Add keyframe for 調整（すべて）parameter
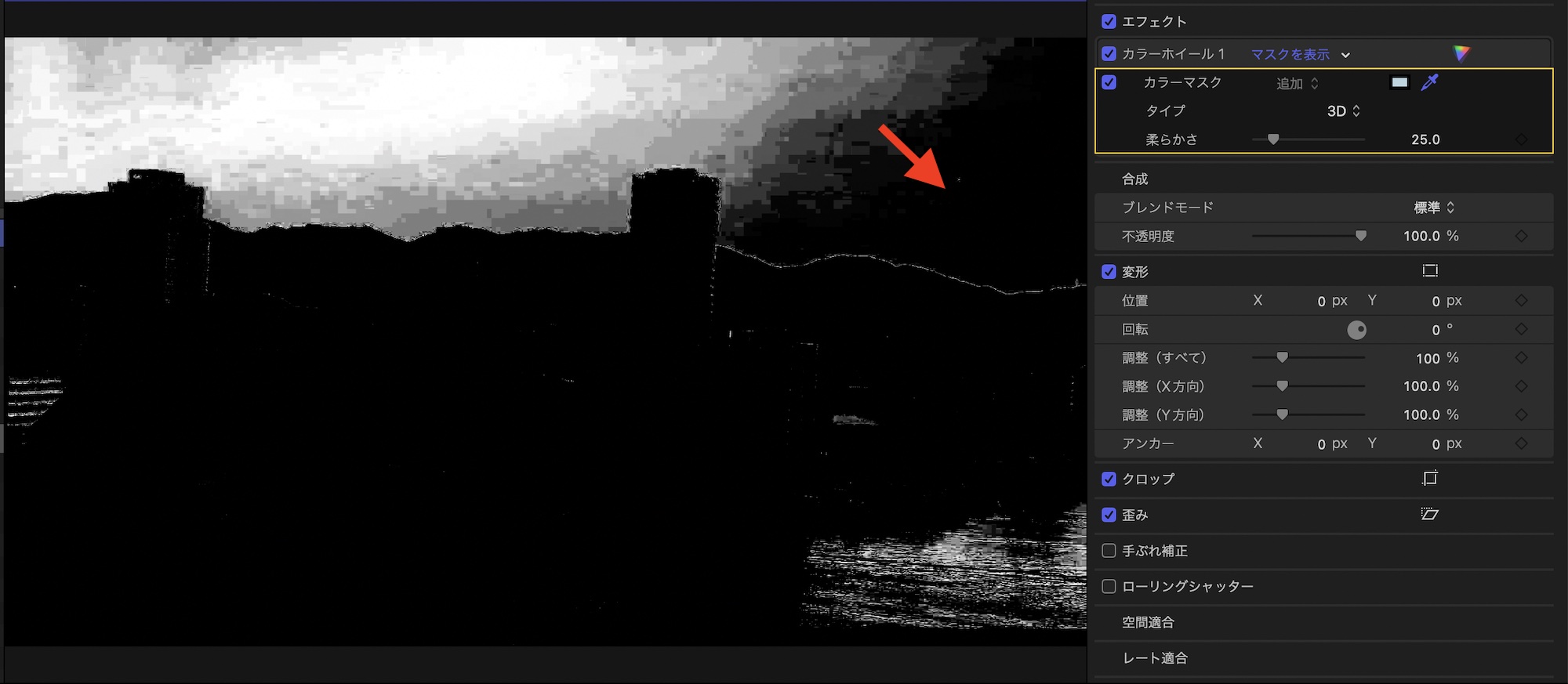The width and height of the screenshot is (1568, 684). (1521, 358)
